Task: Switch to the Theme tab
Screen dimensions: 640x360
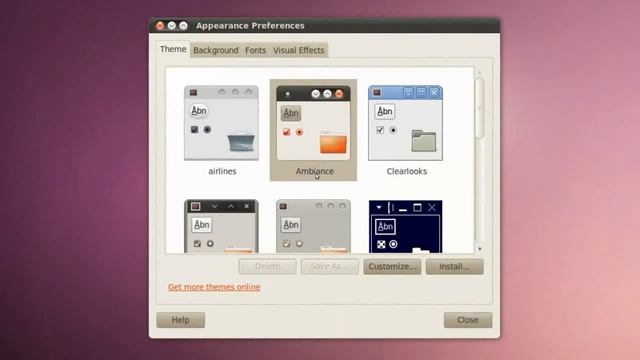Action: [x=173, y=49]
